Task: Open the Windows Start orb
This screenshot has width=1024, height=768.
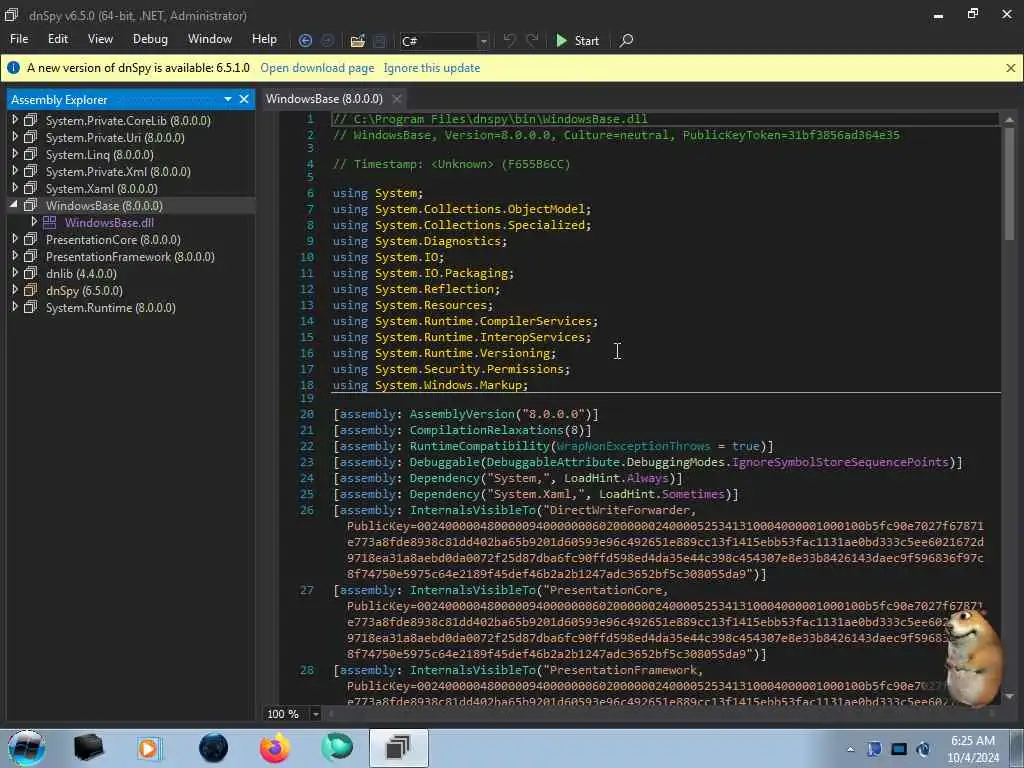Action: click(26, 748)
